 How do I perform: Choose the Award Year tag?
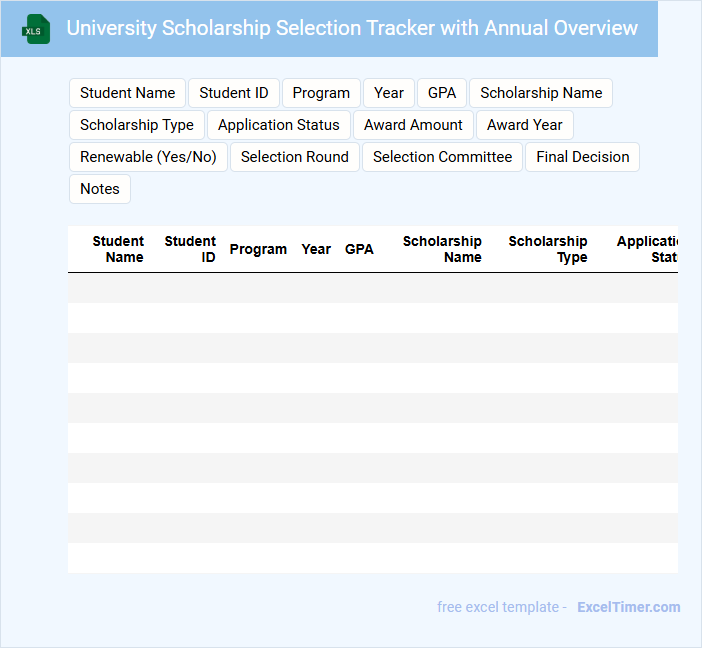pyautogui.click(x=525, y=125)
